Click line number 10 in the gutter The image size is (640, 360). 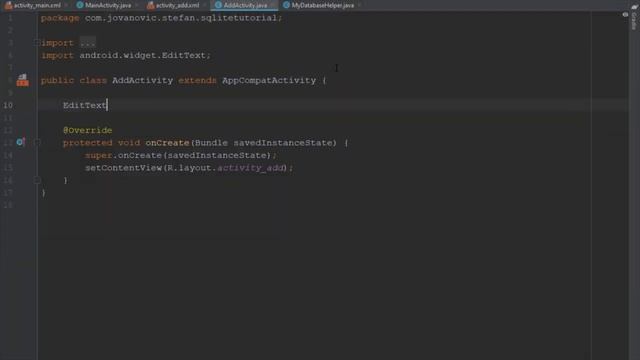click(x=8, y=105)
